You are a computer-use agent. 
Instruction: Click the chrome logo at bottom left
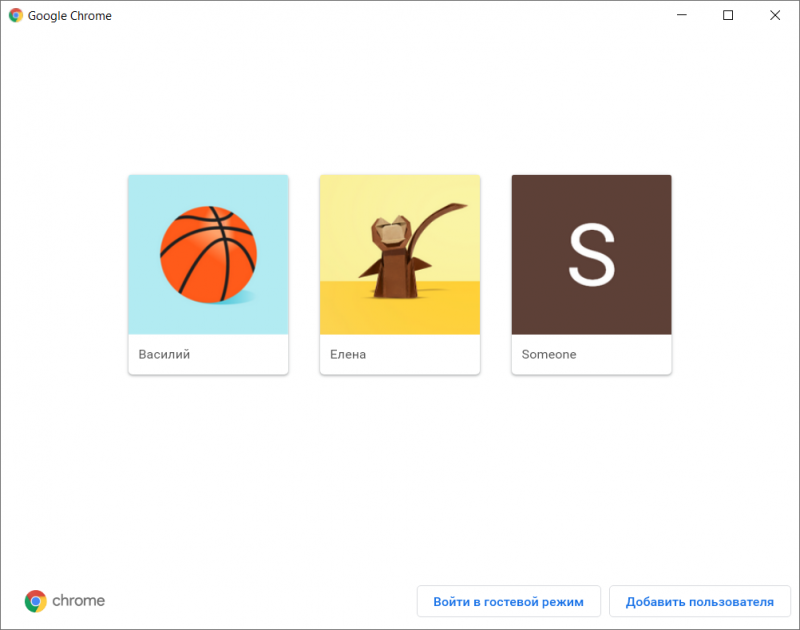pyautogui.click(x=65, y=601)
